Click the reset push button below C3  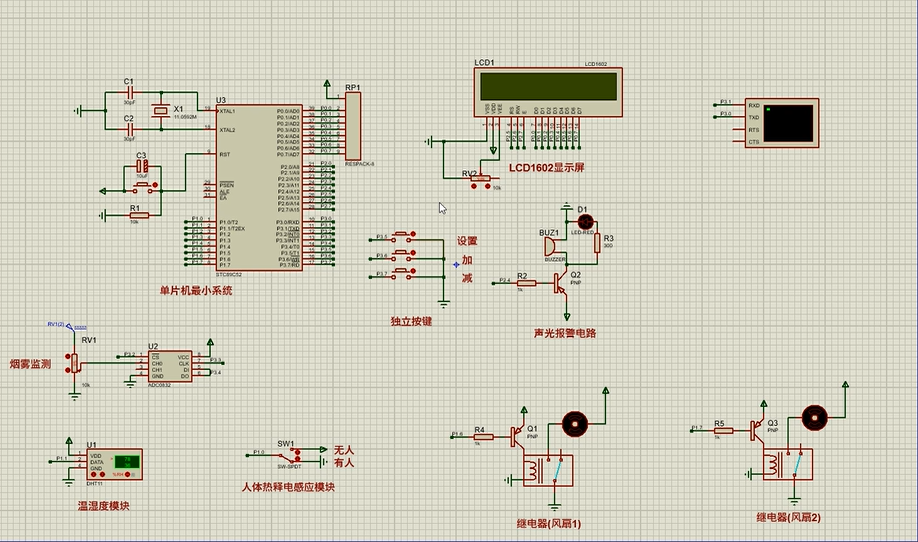pos(142,188)
